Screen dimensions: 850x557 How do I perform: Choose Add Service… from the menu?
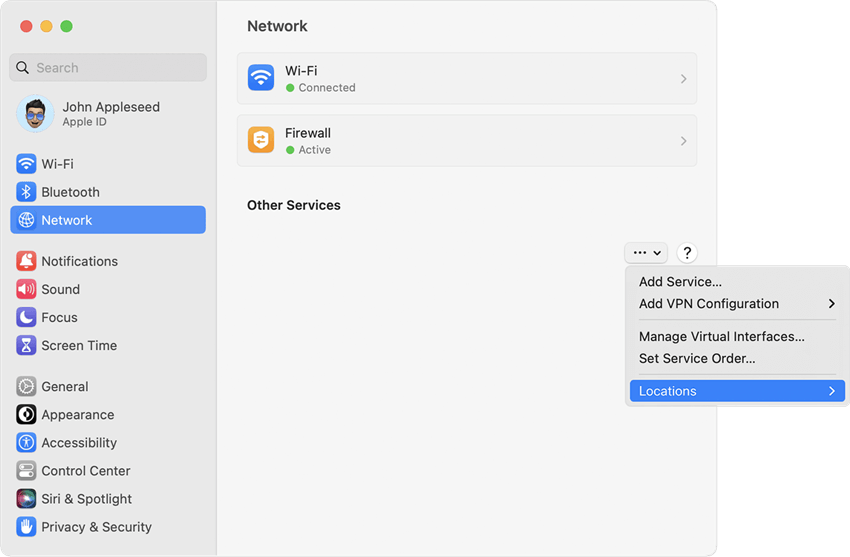click(x=680, y=282)
